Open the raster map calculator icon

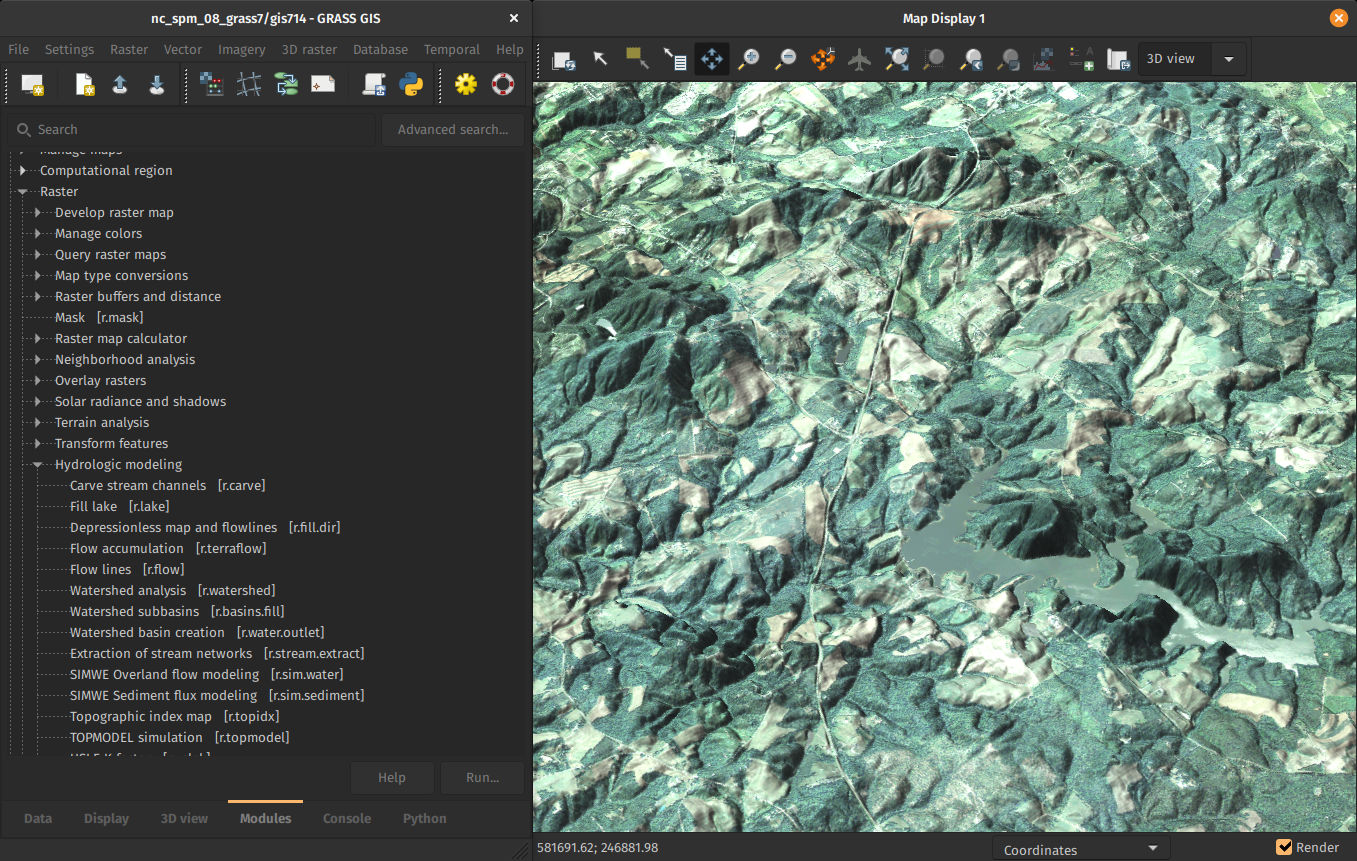pos(211,85)
